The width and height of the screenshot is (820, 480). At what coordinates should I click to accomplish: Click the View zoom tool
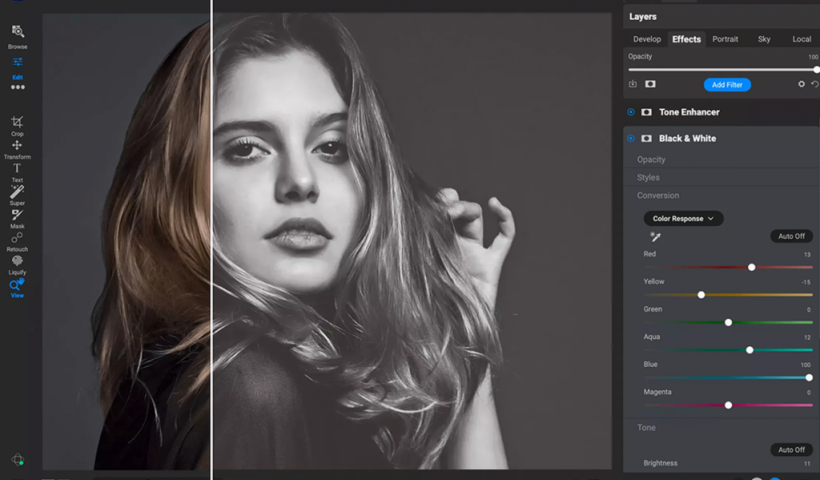coord(17,287)
